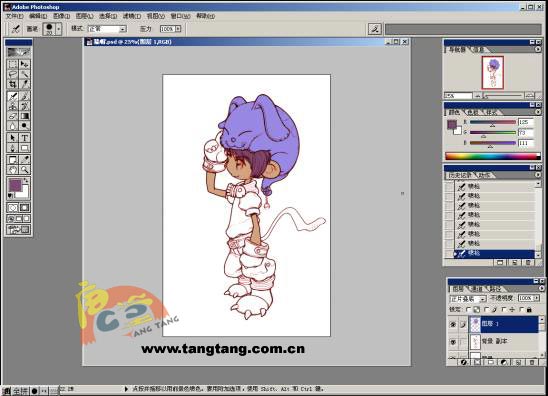The width and height of the screenshot is (548, 396).
Task: Swap foreground and background colors
Action: point(26,180)
